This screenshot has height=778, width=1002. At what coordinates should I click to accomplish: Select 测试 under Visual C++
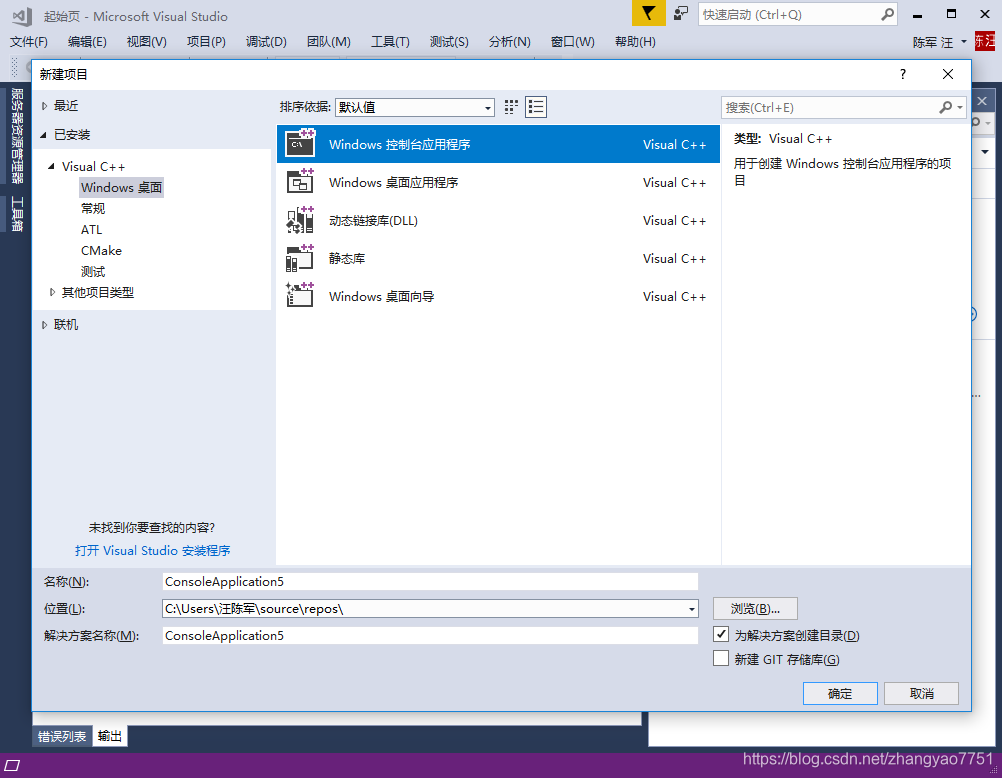[x=93, y=272]
